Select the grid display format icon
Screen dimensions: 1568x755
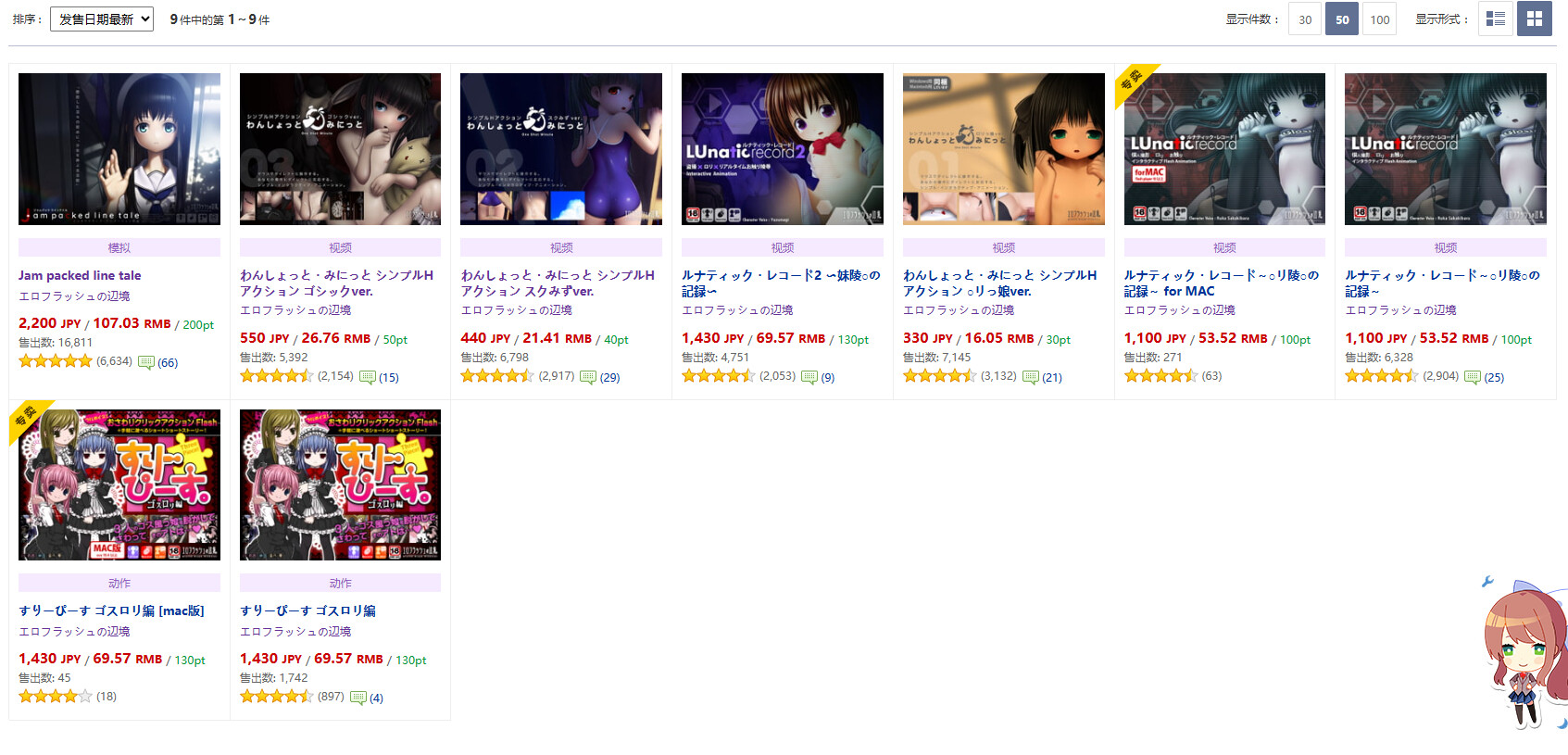pos(1534,19)
